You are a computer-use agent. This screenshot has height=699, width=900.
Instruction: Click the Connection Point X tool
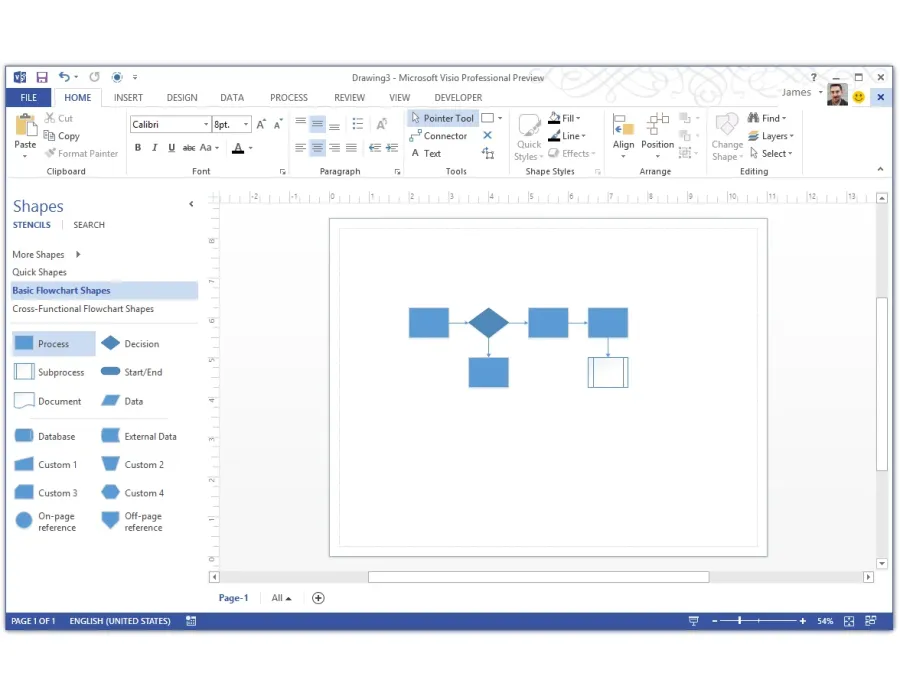(487, 135)
